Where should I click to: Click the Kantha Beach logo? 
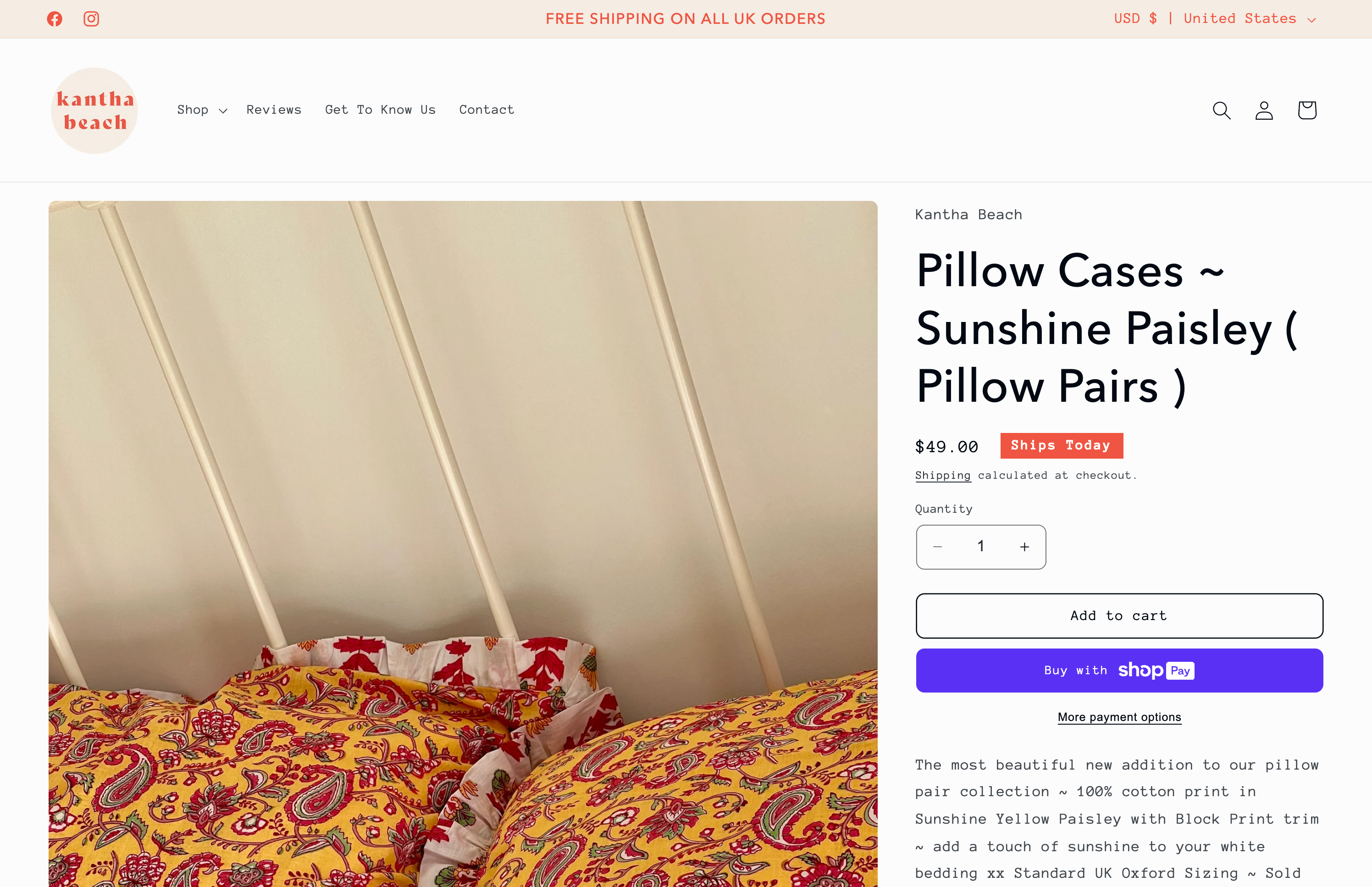click(x=94, y=111)
